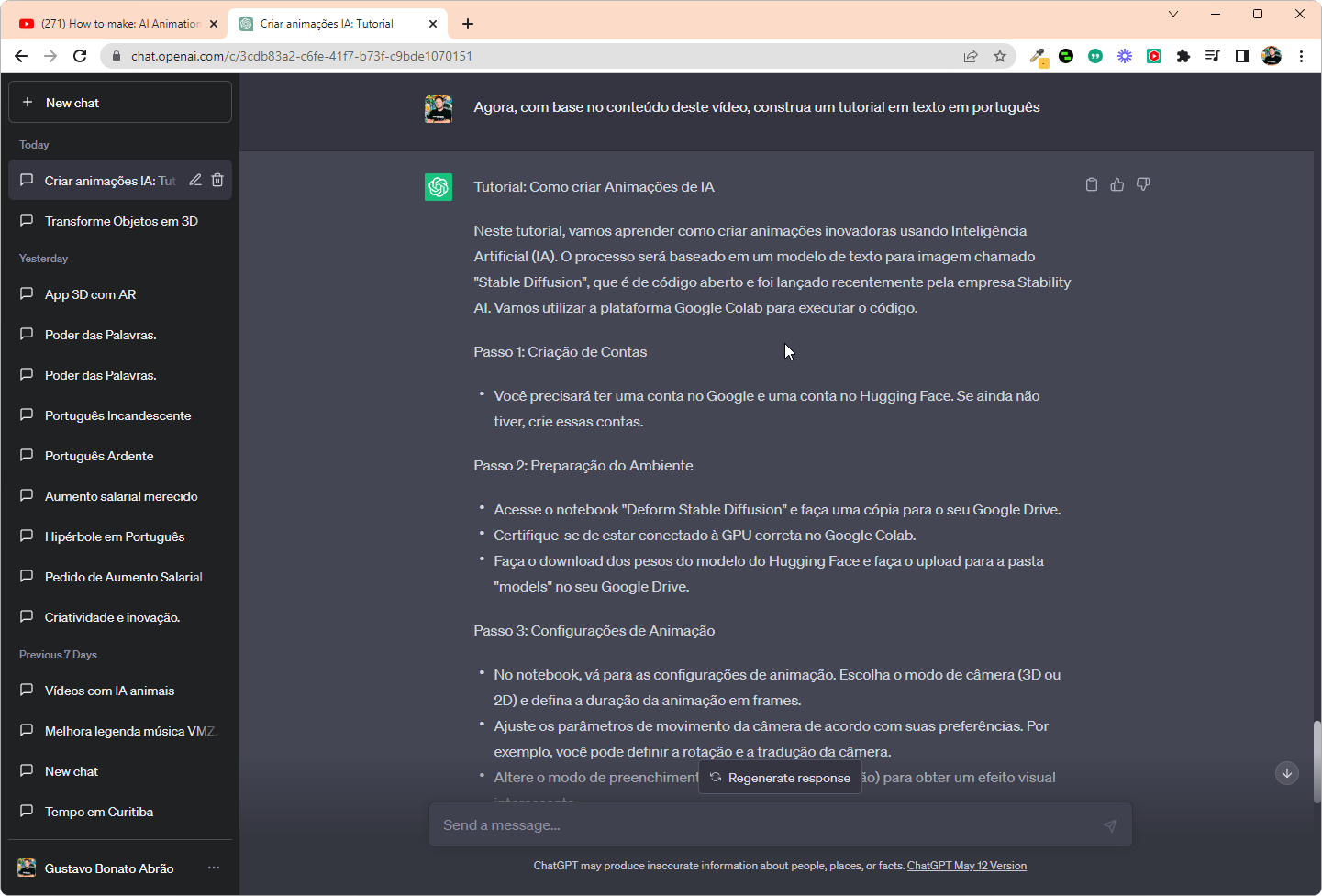This screenshot has height=896, width=1322.
Task: Close the Criar animações IA: Tutorial tab
Action: 433,24
